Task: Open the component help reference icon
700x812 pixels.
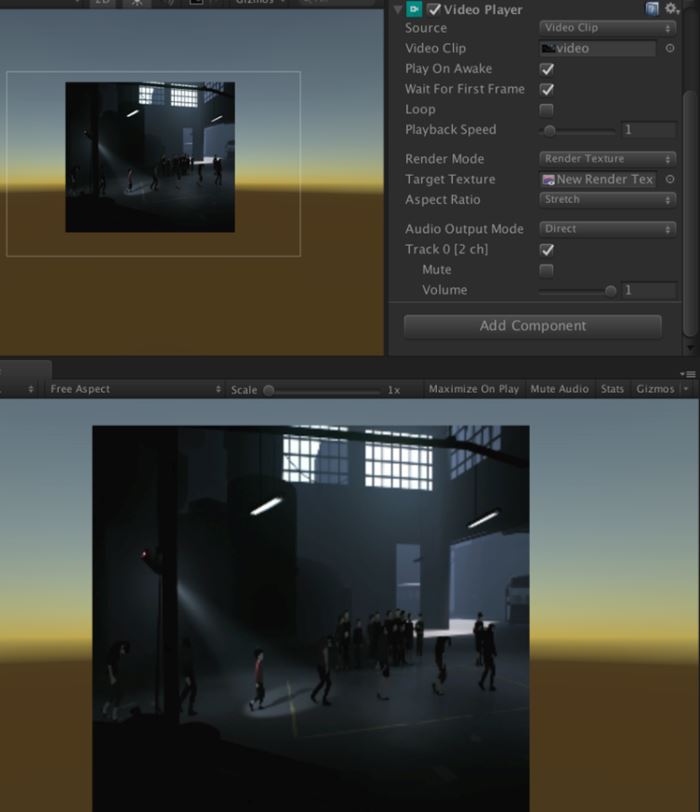Action: (652, 9)
